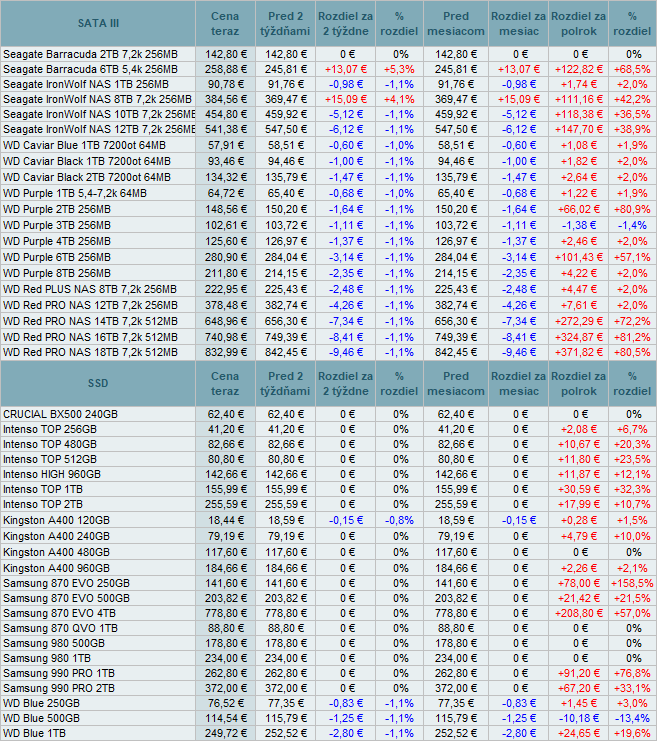The image size is (657, 741).
Task: Click the two-week percentage -0,8%
Action: [399, 521]
